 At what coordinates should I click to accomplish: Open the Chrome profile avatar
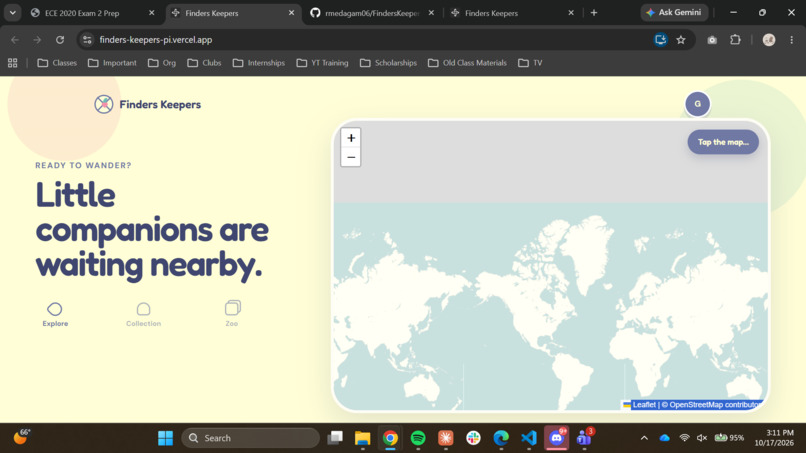point(769,40)
